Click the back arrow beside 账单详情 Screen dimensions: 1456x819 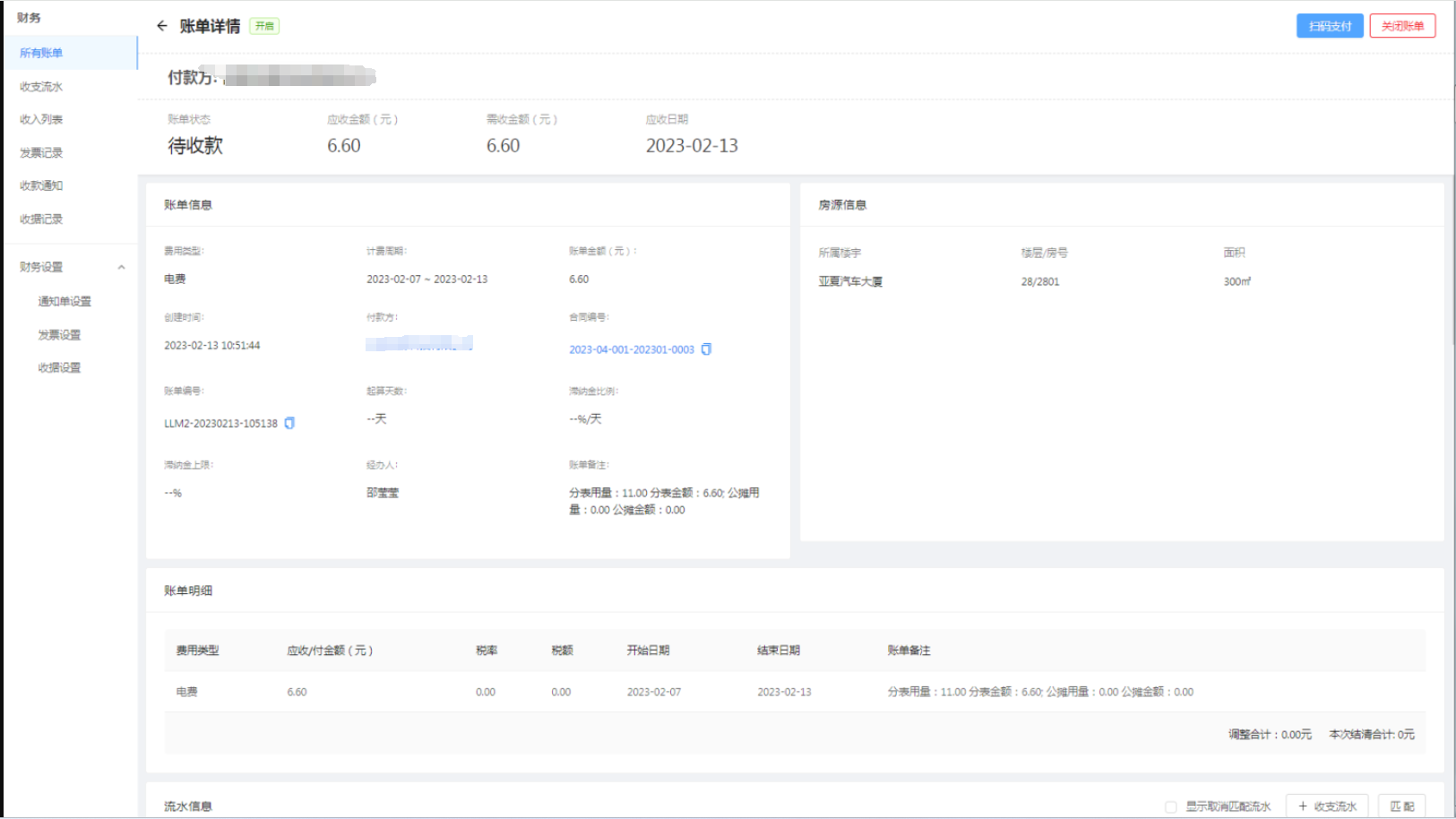[161, 26]
